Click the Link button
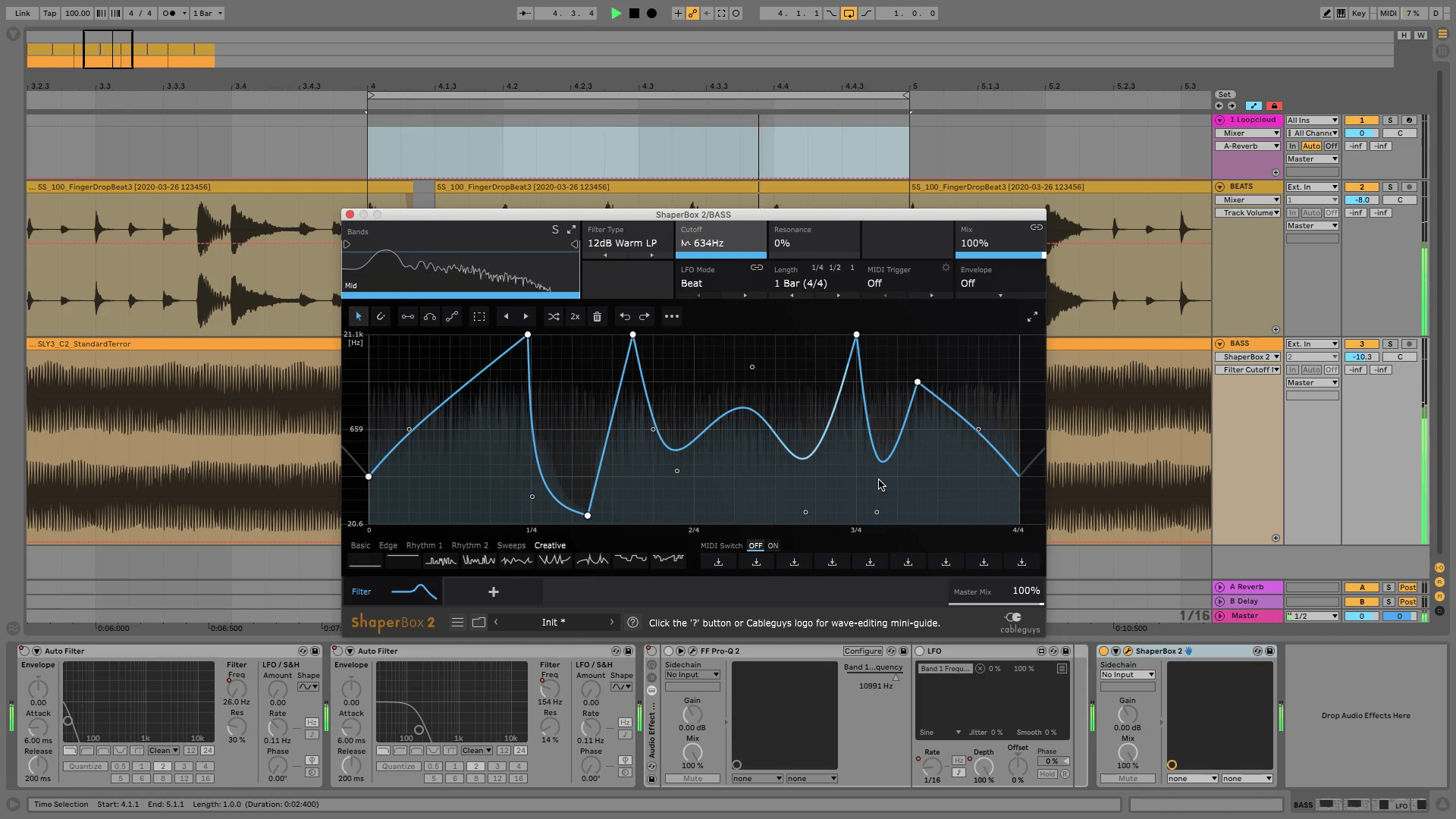Screen dimensions: 1456x819 click(x=23, y=13)
